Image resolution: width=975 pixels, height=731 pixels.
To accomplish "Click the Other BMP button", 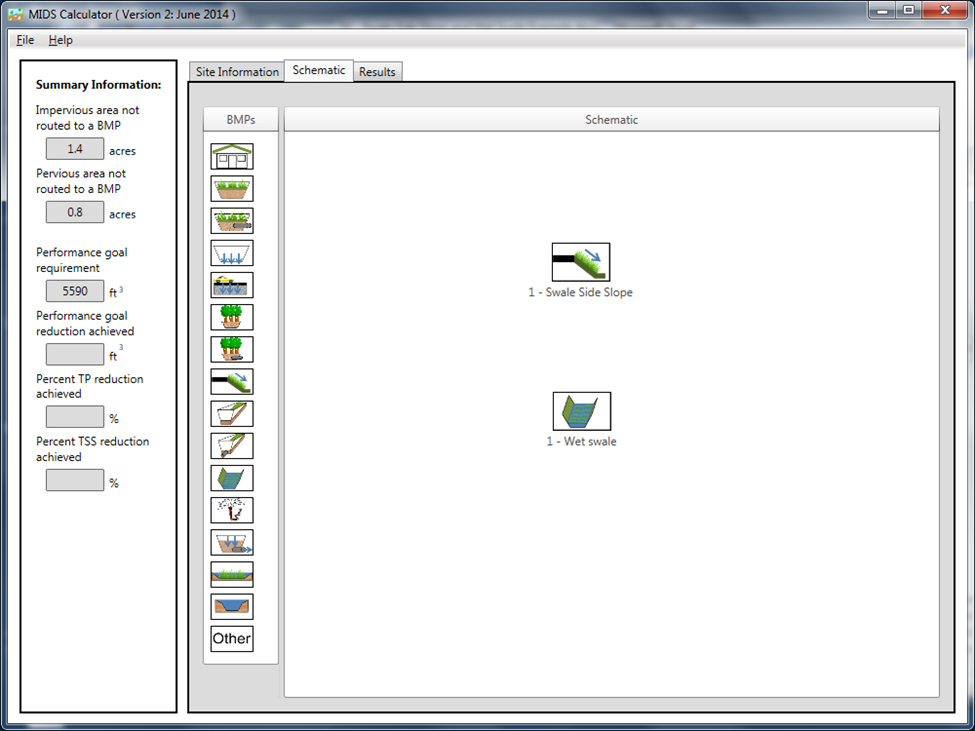I will tap(232, 639).
